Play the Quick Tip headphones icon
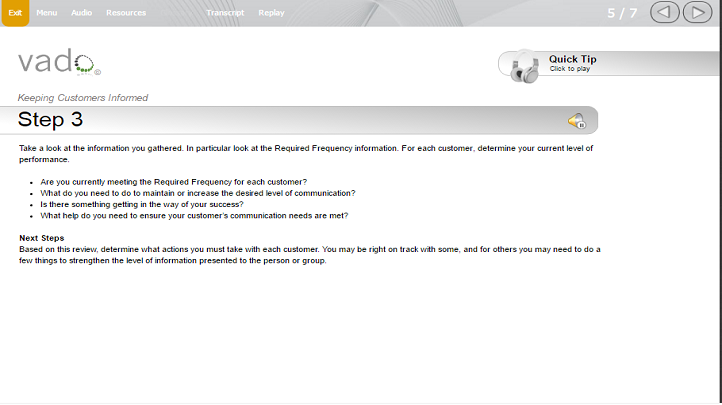Viewport: 722px width, 405px height. coord(525,67)
